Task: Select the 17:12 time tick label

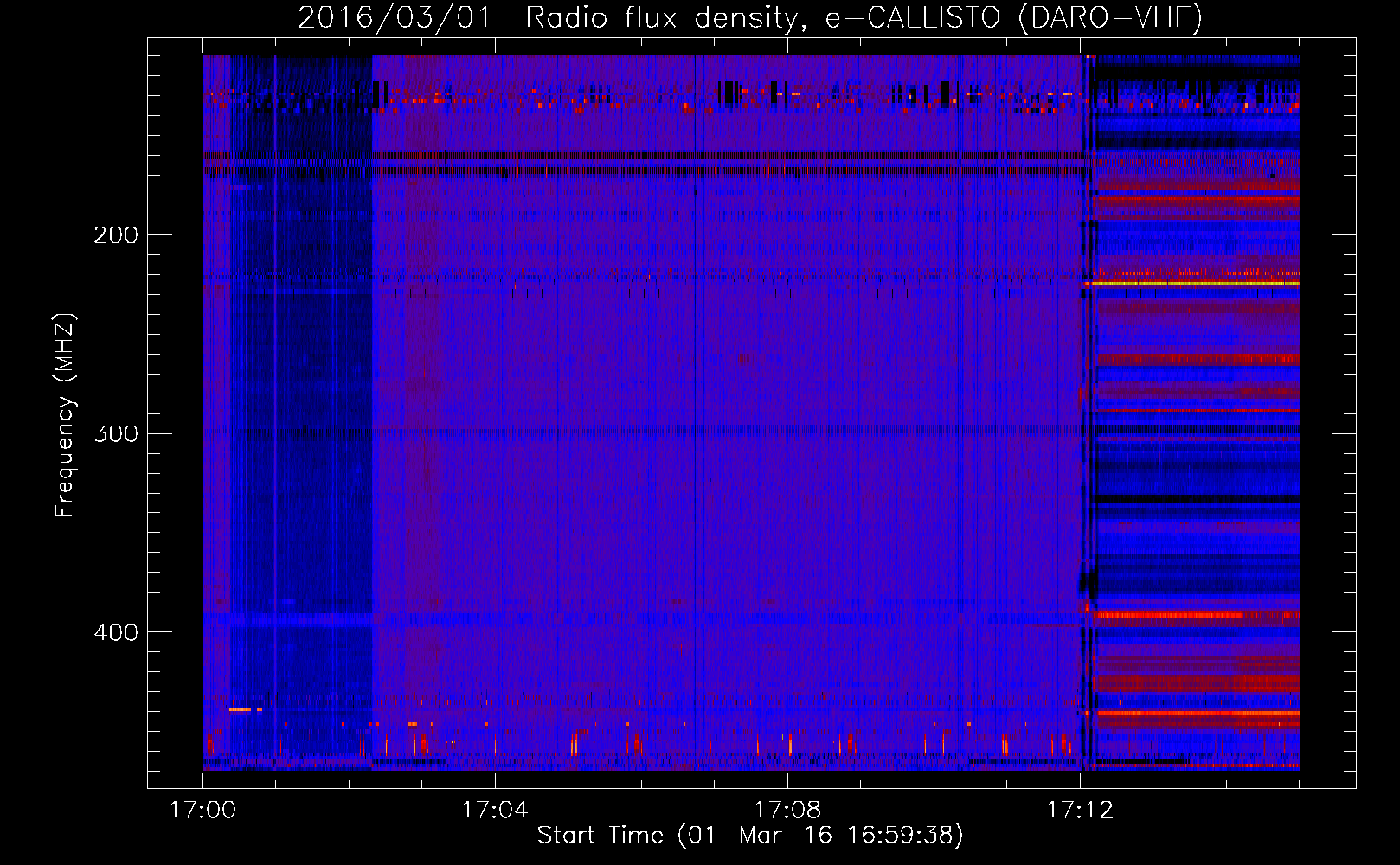Action: [x=1079, y=811]
